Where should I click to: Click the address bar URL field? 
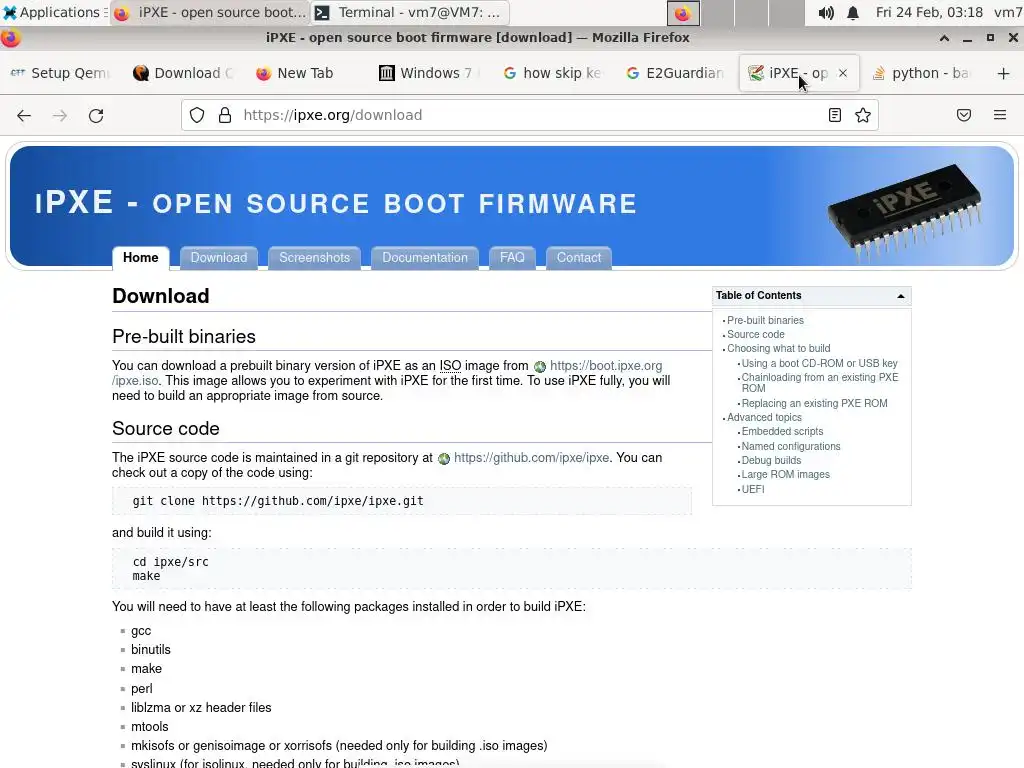point(529,116)
